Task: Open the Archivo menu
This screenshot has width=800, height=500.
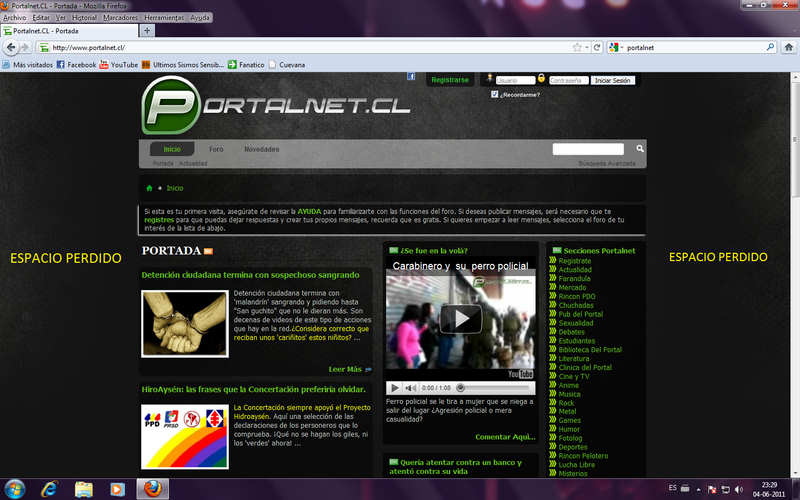Action: pyautogui.click(x=14, y=17)
